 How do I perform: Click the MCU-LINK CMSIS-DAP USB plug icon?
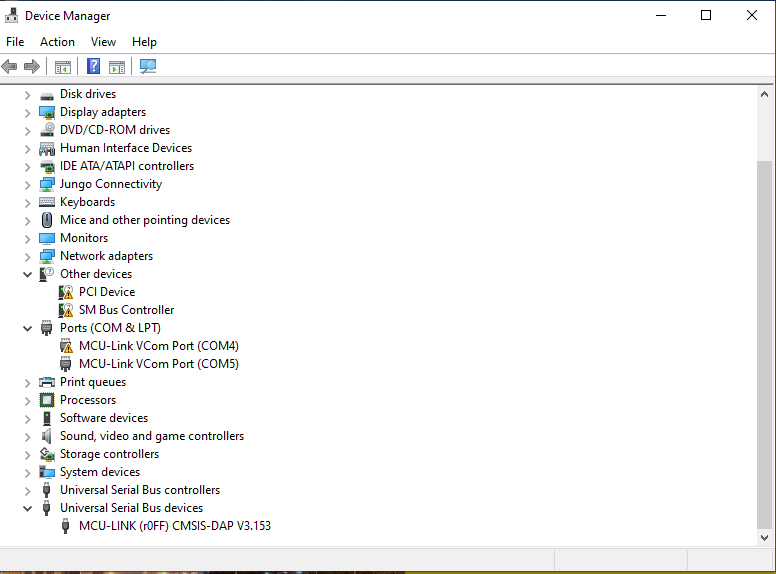(65, 526)
